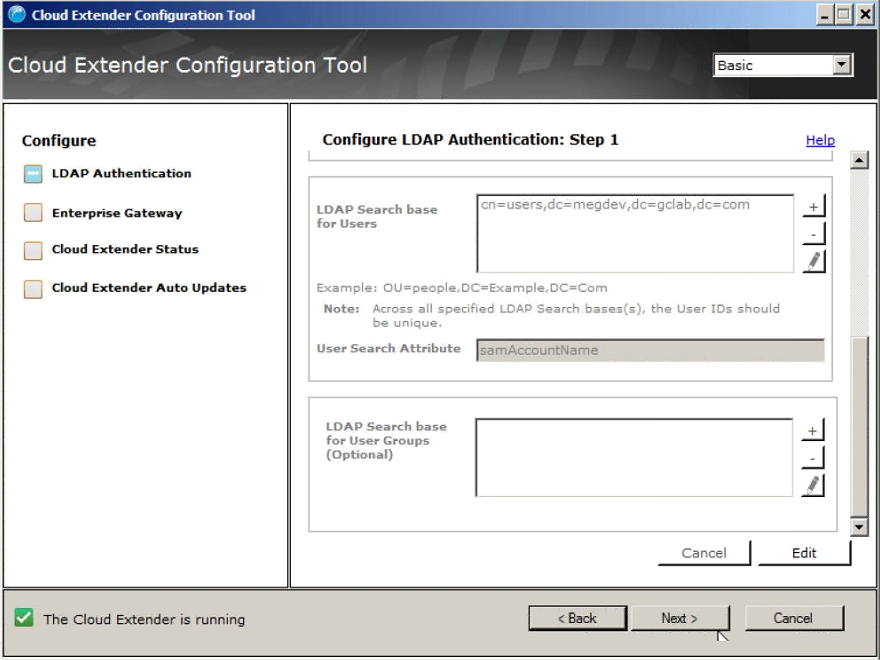Check the Enterprise Gateway configure box
Screen dimensions: 880x660
31,212
